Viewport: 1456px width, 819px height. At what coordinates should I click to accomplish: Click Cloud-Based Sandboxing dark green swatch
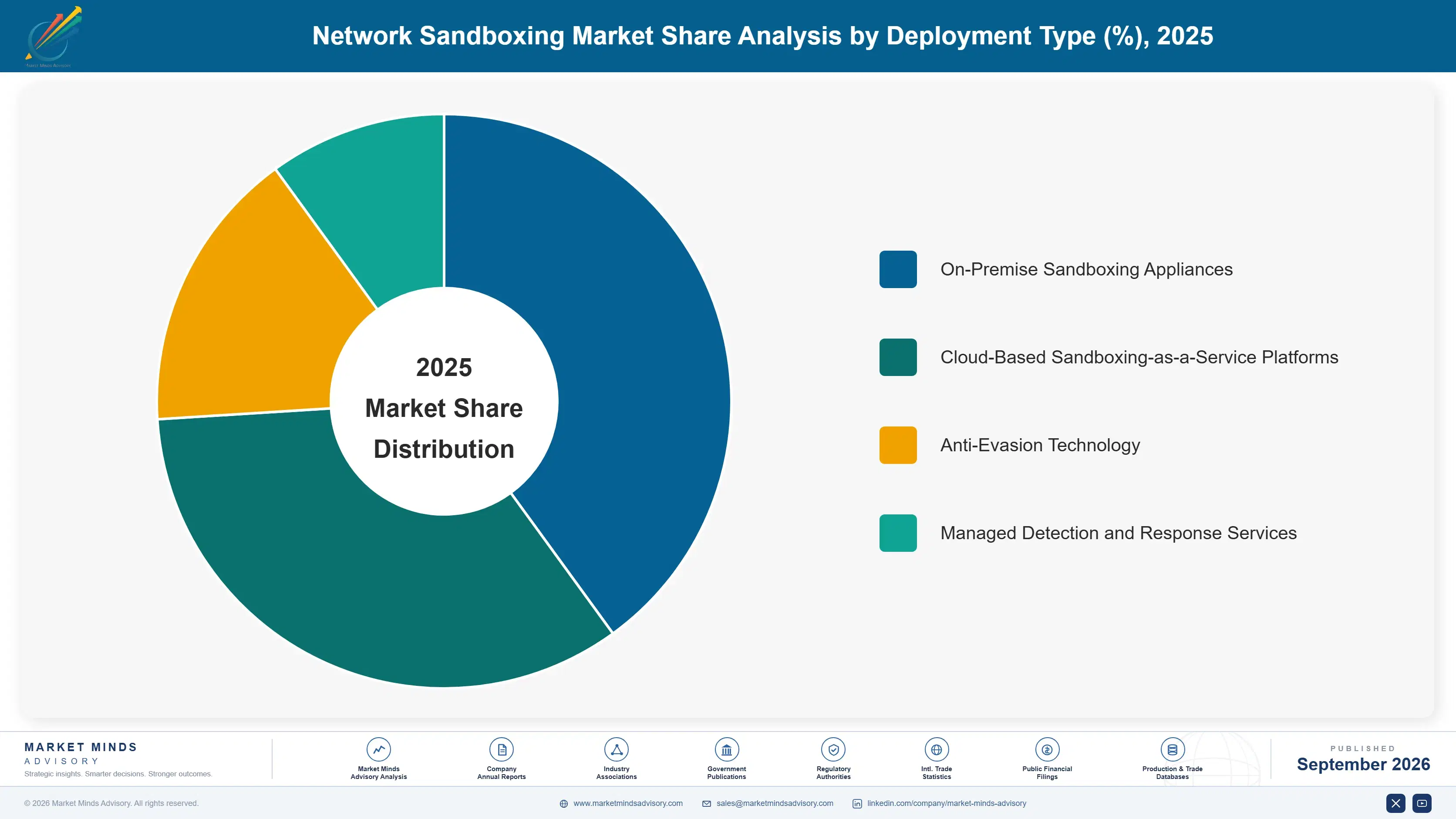pyautogui.click(x=897, y=357)
